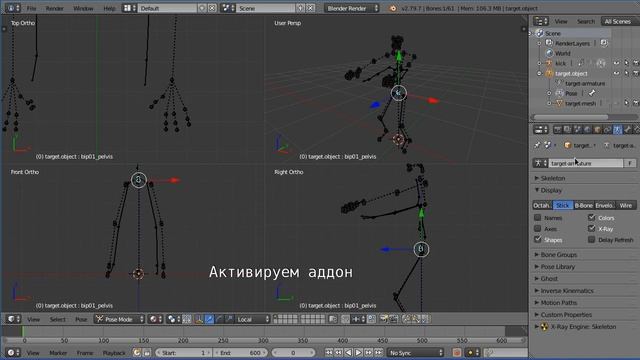Toggle selectability of target.object

pyautogui.click(x=627, y=73)
